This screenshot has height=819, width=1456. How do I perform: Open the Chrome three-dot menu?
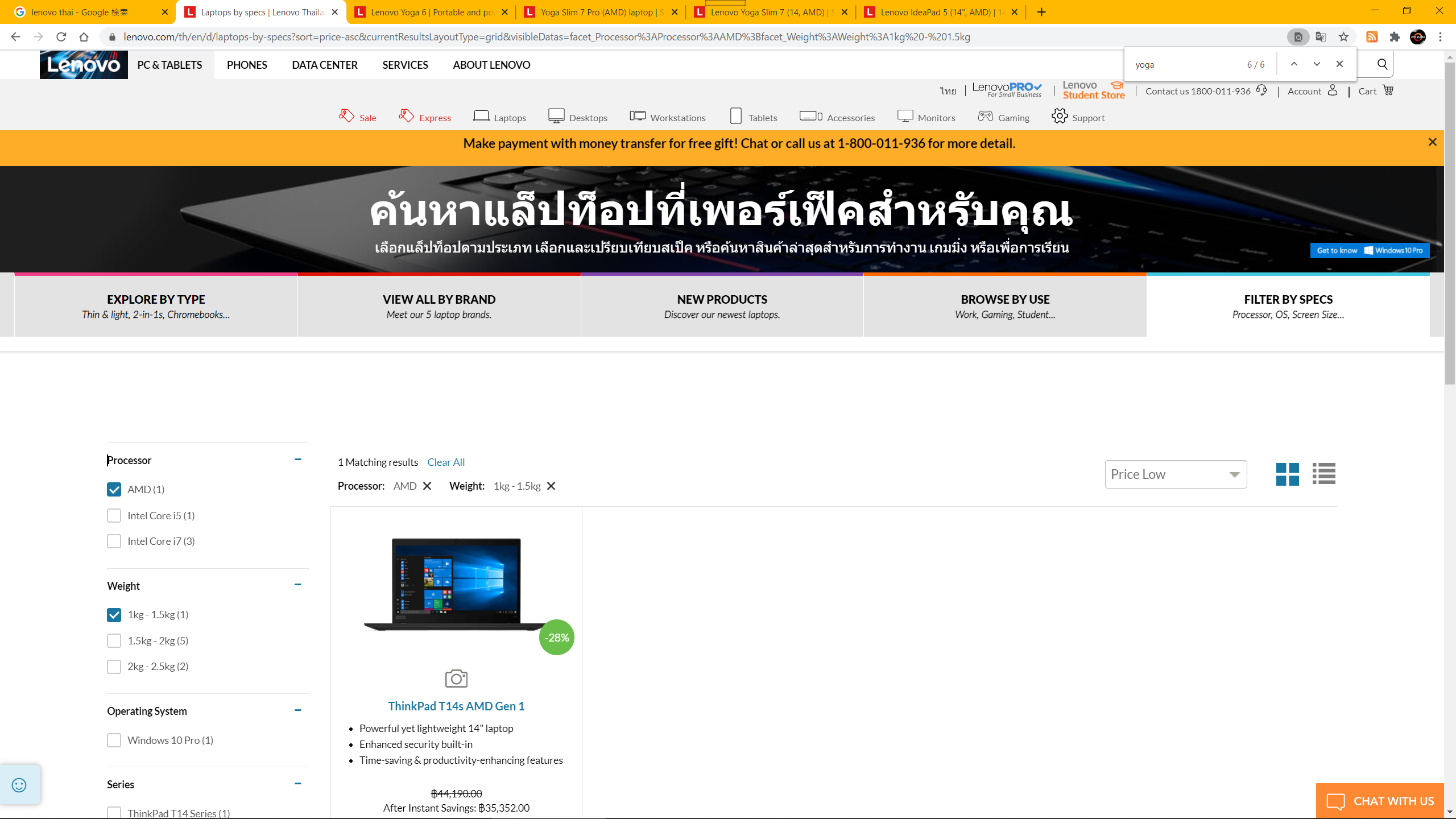[1440, 37]
